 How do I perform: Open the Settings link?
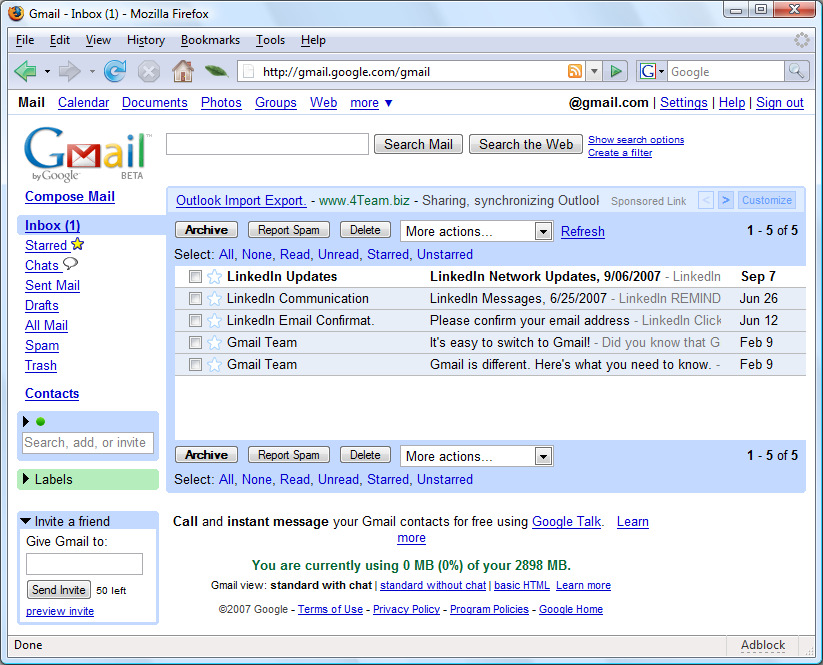pyautogui.click(x=683, y=103)
